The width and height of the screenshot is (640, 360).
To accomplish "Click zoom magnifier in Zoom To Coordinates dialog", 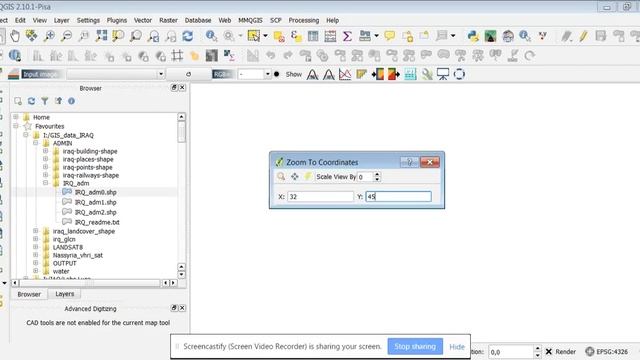I will [281, 176].
